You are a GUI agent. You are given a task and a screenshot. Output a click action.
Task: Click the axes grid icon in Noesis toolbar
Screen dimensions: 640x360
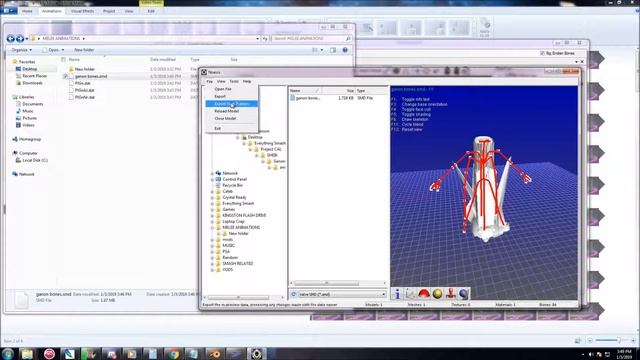pyautogui.click(x=411, y=294)
